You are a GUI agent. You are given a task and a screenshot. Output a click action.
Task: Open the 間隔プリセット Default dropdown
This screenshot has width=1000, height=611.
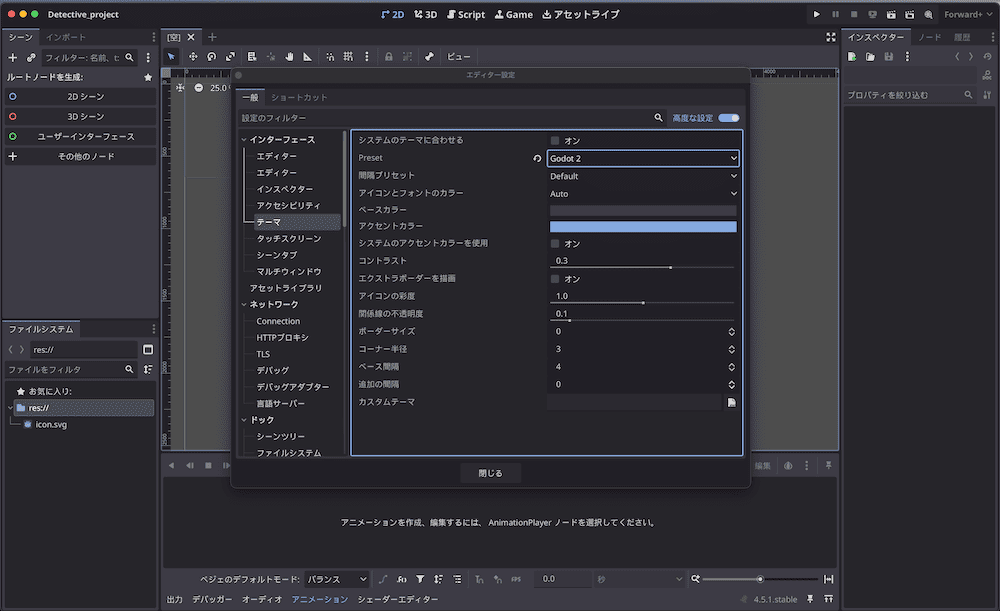click(x=641, y=176)
